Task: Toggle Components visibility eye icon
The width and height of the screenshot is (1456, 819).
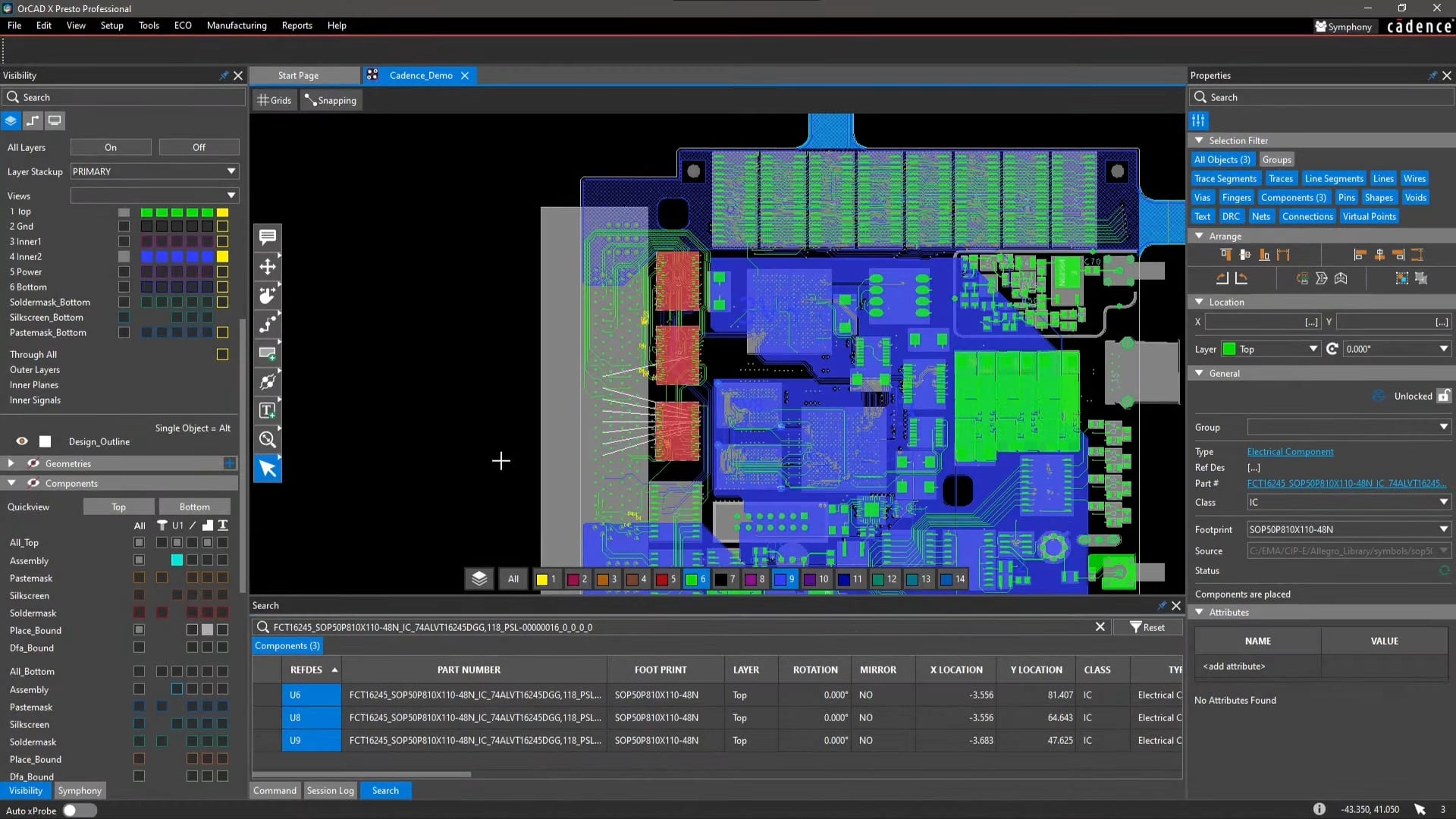Action: [33, 483]
